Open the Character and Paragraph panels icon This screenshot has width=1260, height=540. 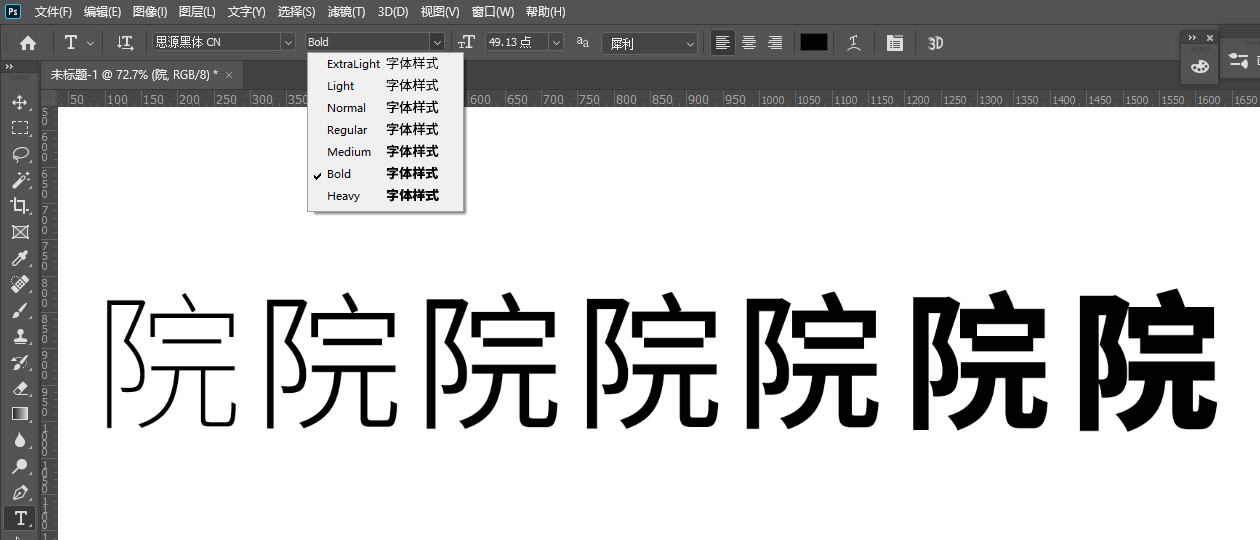[x=894, y=43]
